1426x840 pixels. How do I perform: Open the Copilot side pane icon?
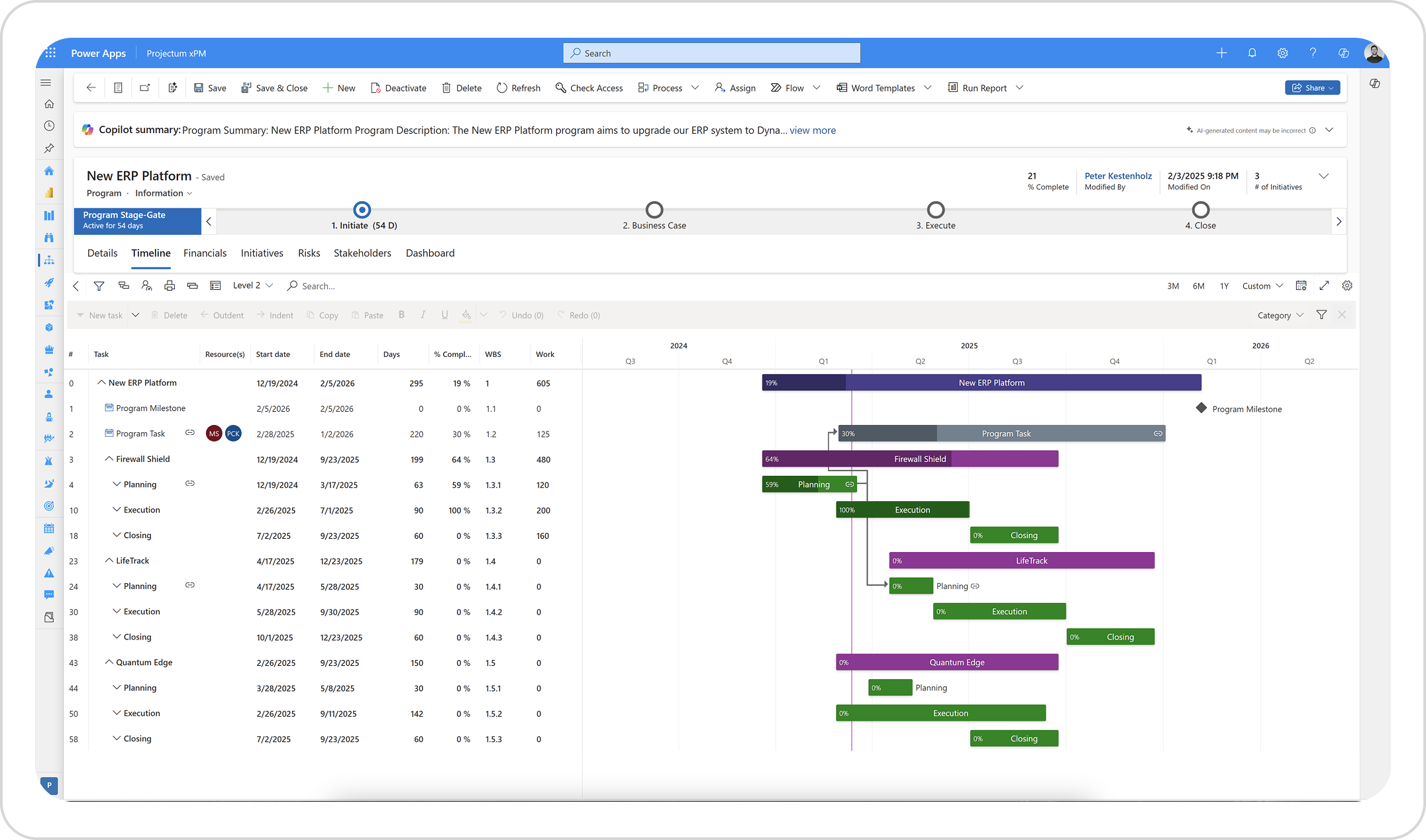[x=1375, y=83]
